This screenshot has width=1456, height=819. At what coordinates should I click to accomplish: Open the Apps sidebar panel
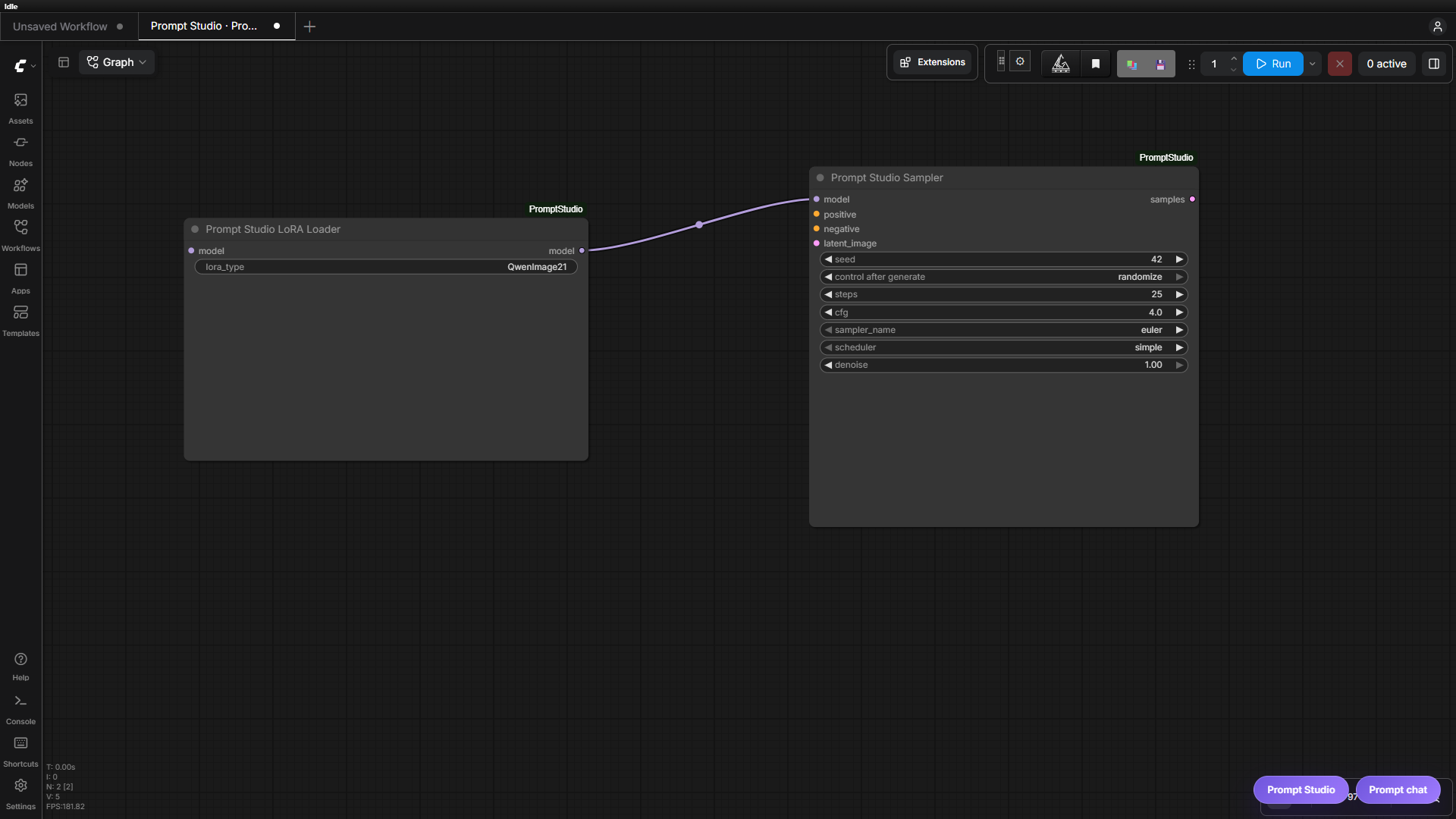pos(20,278)
